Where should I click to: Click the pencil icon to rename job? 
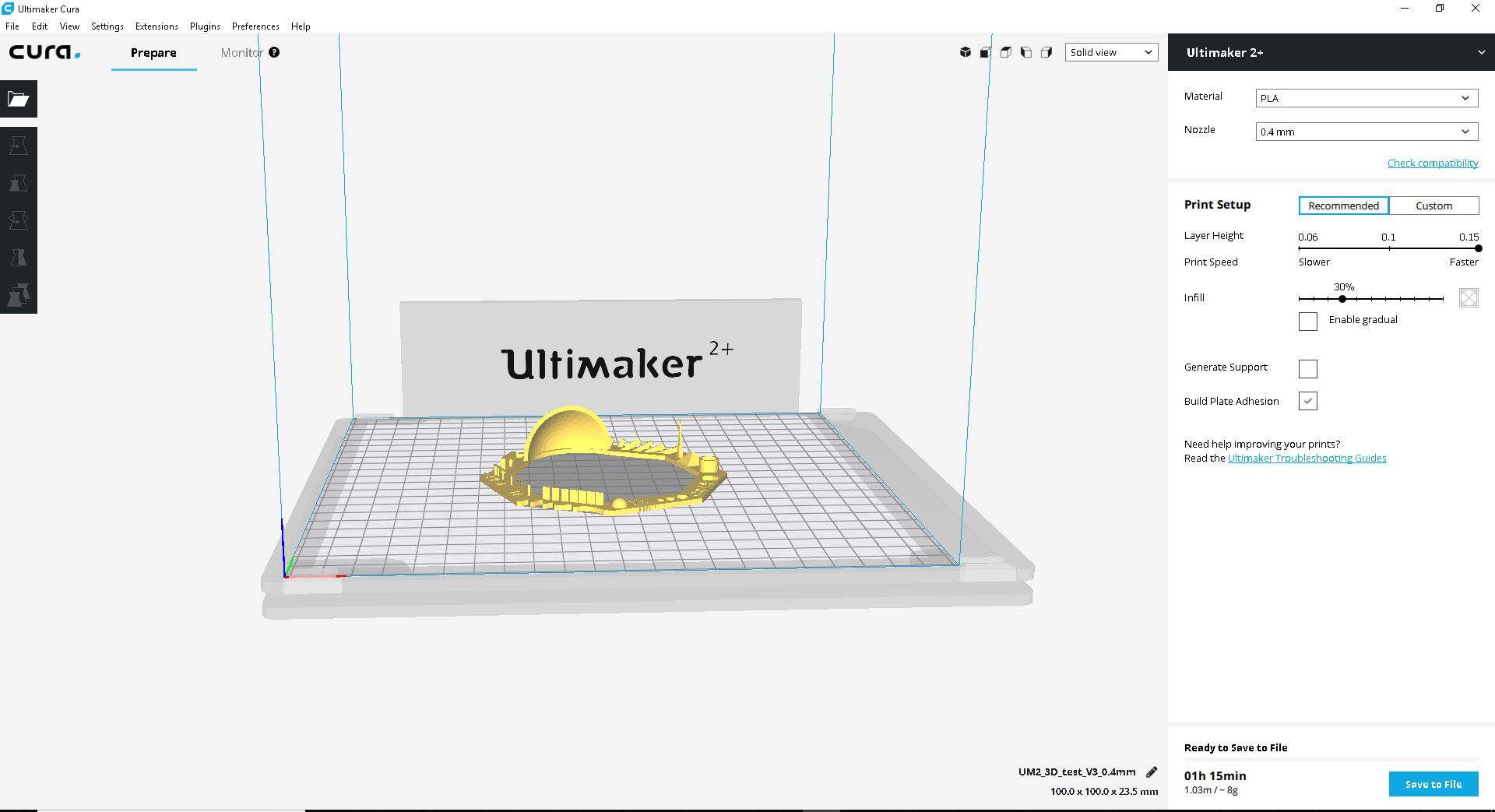(1152, 772)
